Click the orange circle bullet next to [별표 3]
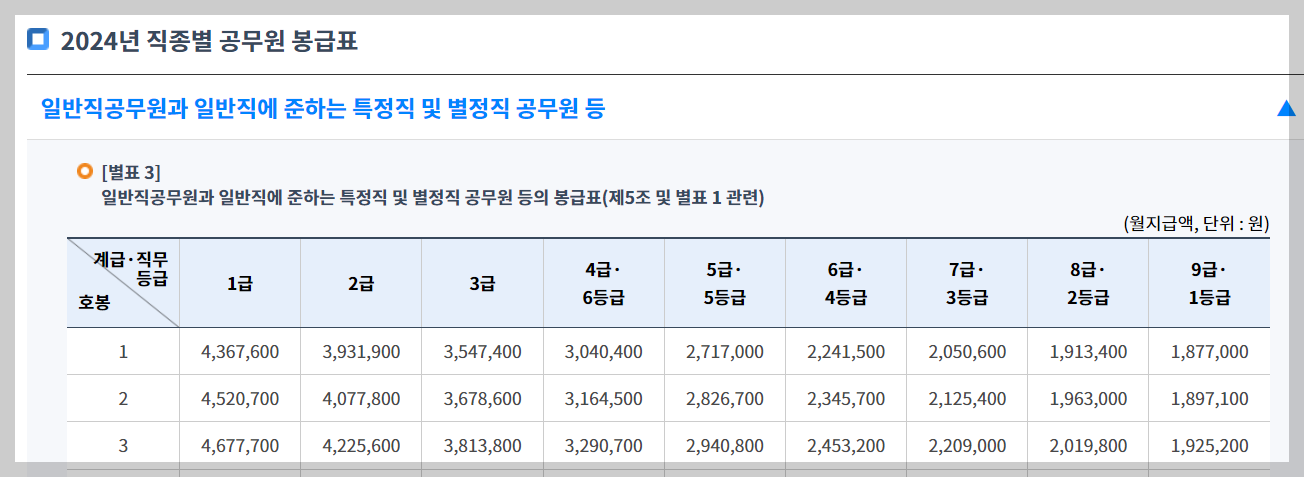The width and height of the screenshot is (1304, 477). (85, 171)
